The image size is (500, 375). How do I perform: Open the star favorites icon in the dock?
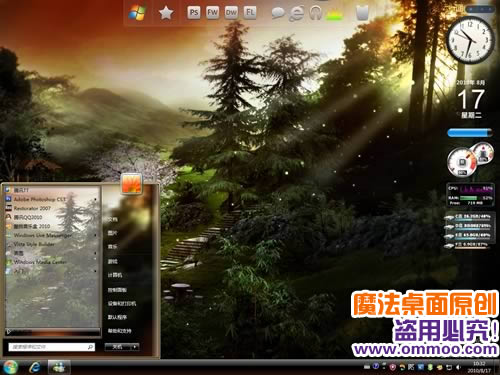(166, 13)
